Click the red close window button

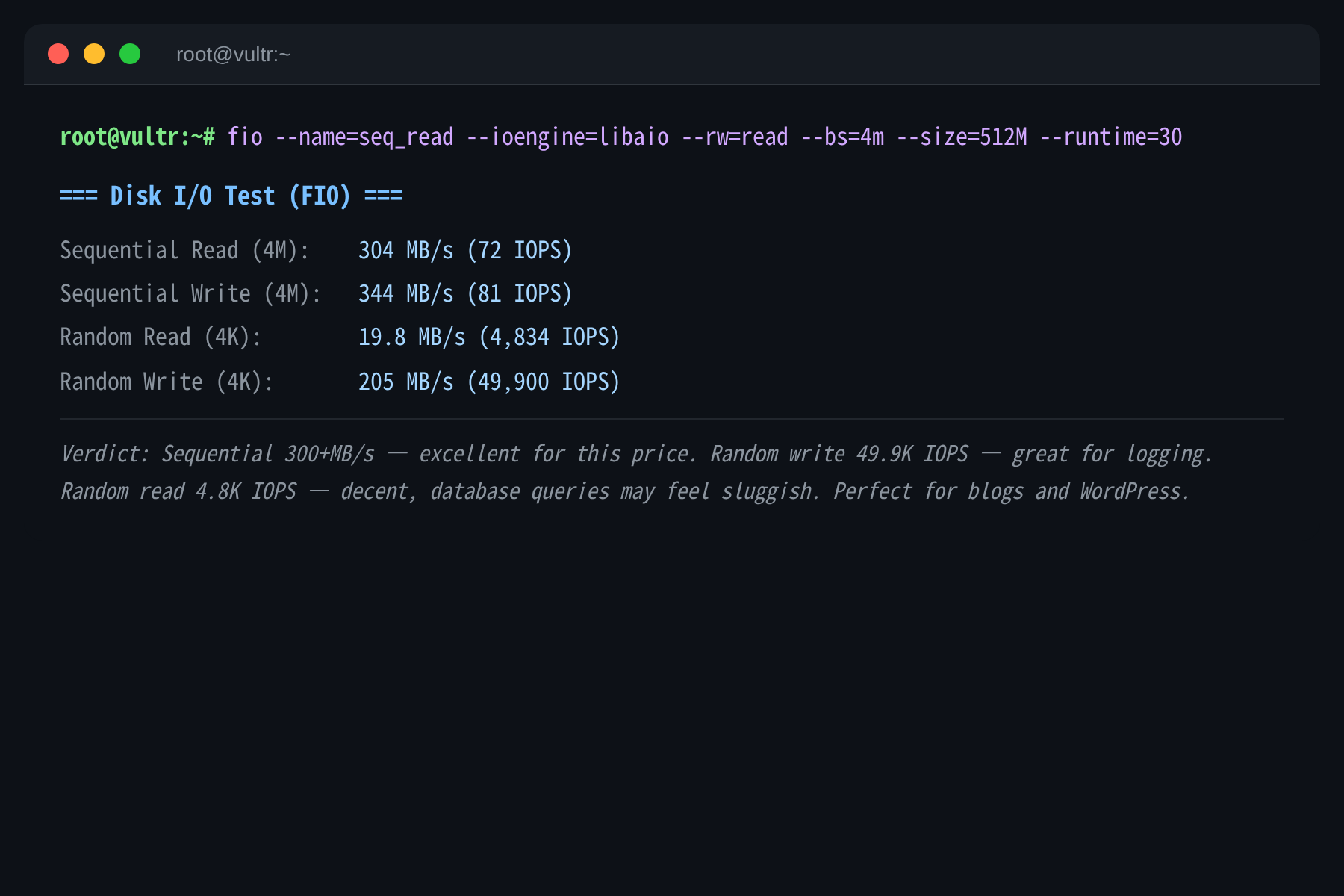(x=58, y=54)
